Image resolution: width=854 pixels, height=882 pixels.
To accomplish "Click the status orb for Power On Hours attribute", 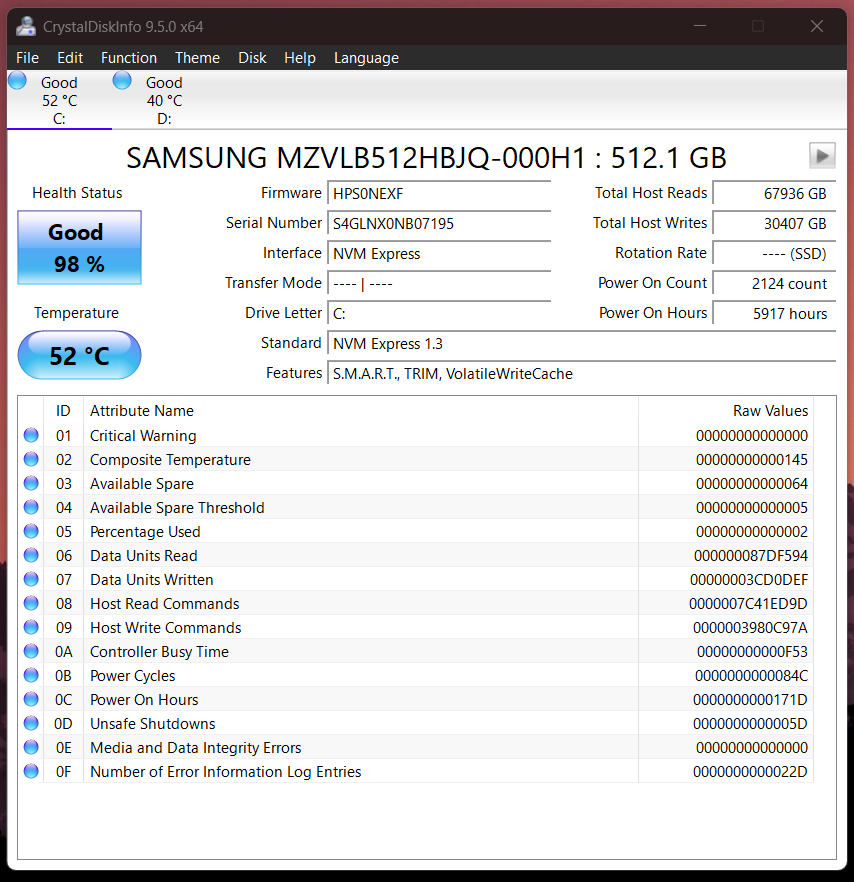I will click(31, 699).
